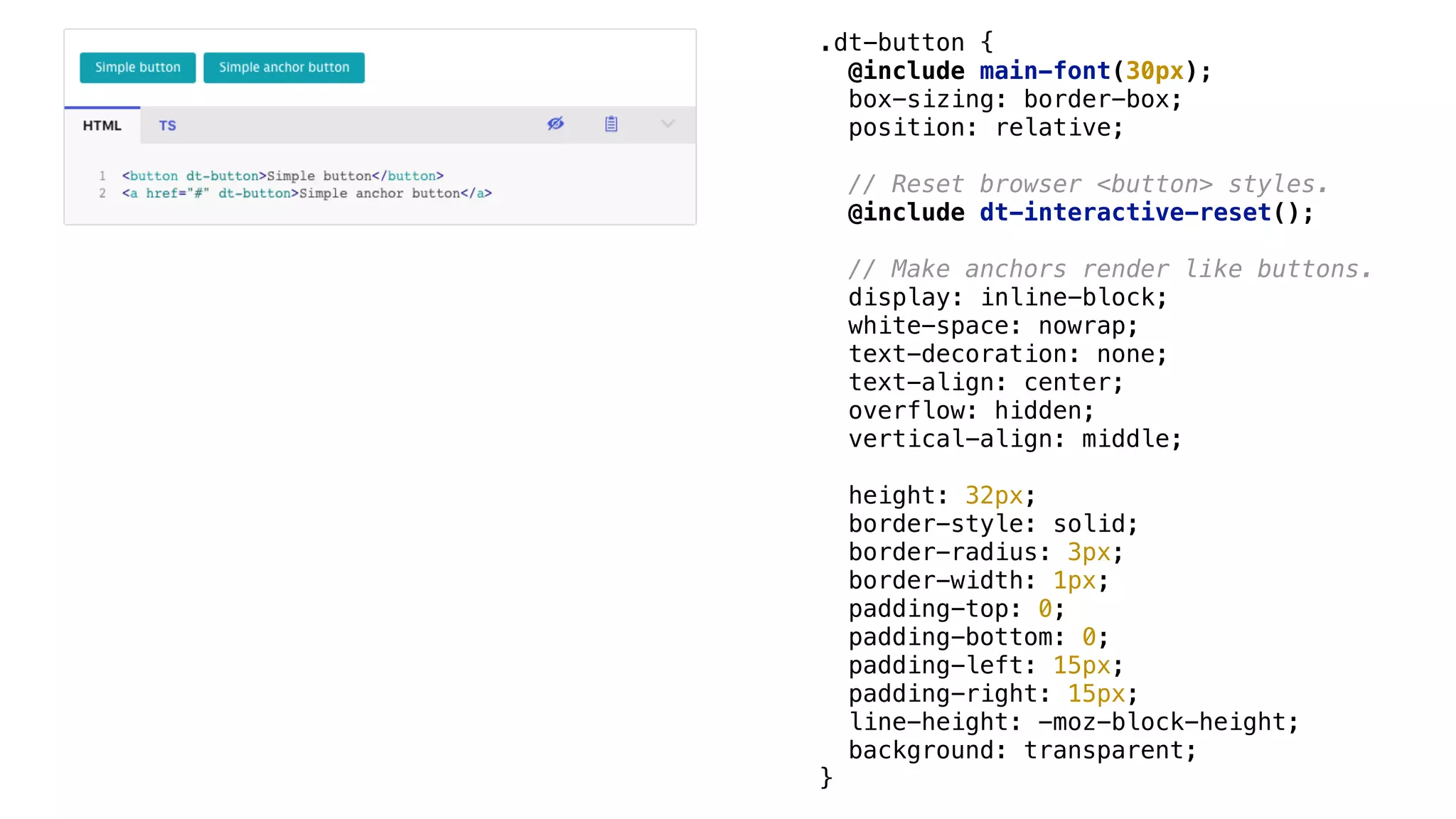Click the "overflow: hidden;" declaration
1456x819 pixels.
click(x=971, y=410)
